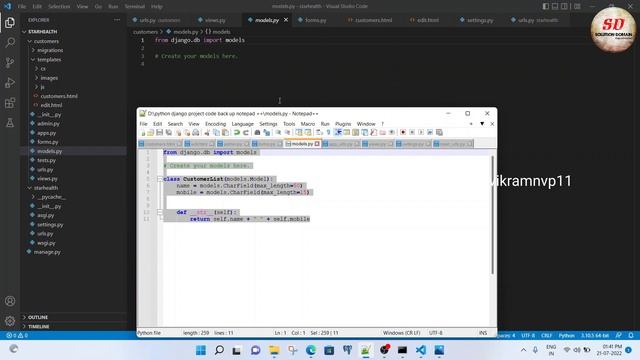
Task: Open the Extensions view icon
Action: pos(10,102)
